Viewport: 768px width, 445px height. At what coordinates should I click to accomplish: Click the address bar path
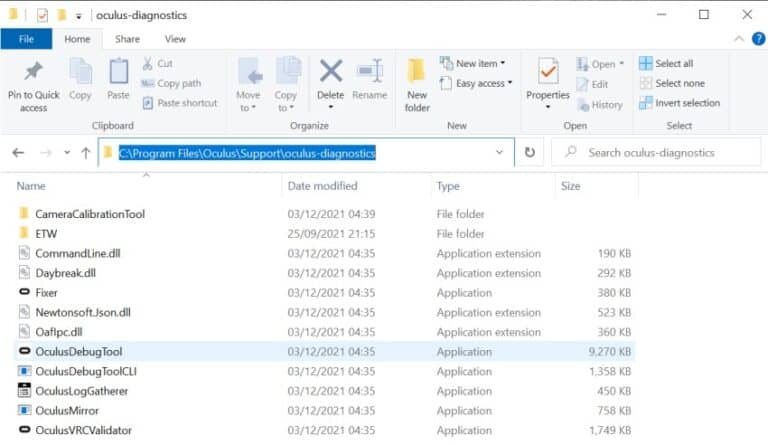coord(247,153)
